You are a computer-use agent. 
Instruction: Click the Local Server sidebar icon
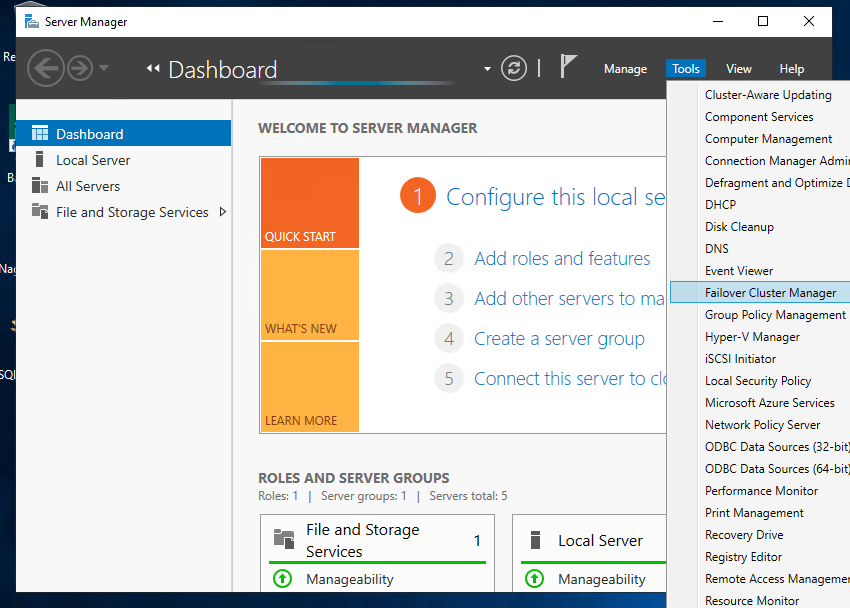click(x=39, y=159)
